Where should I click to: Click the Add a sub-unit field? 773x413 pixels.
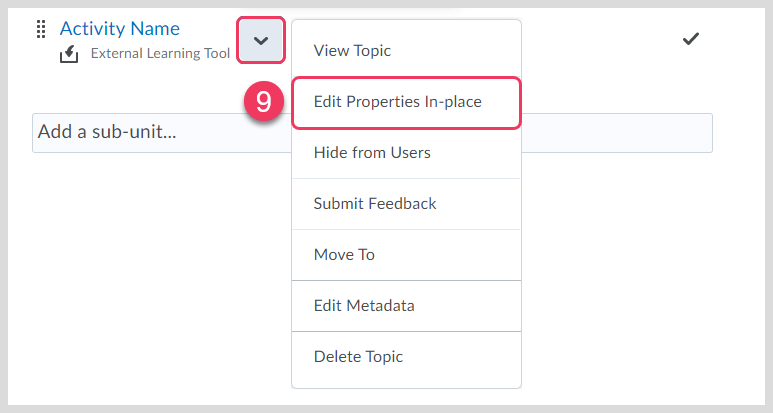372,133
